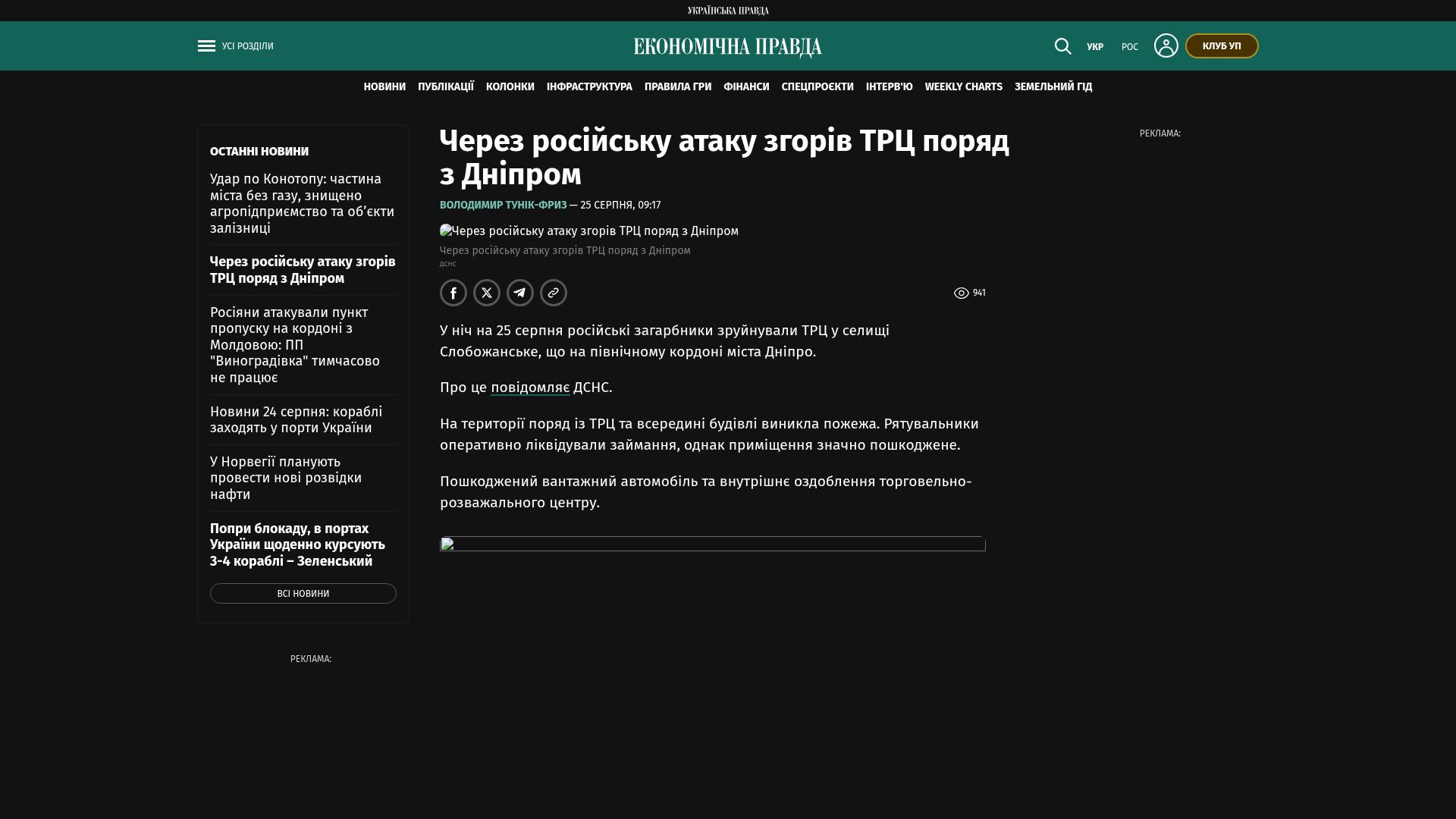Expand УСІ РОЗДІЛИ sections menu
This screenshot has height=819, width=1456.
[247, 46]
